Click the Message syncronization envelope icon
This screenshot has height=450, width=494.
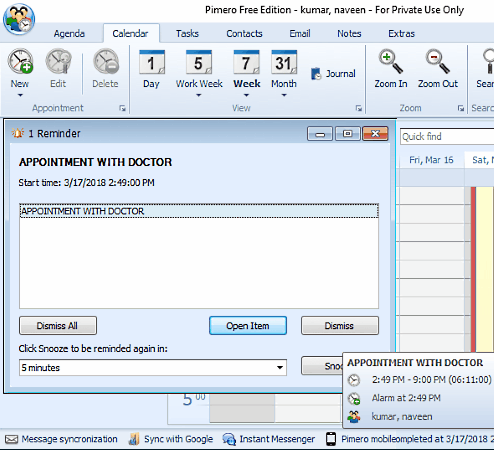tap(11, 439)
